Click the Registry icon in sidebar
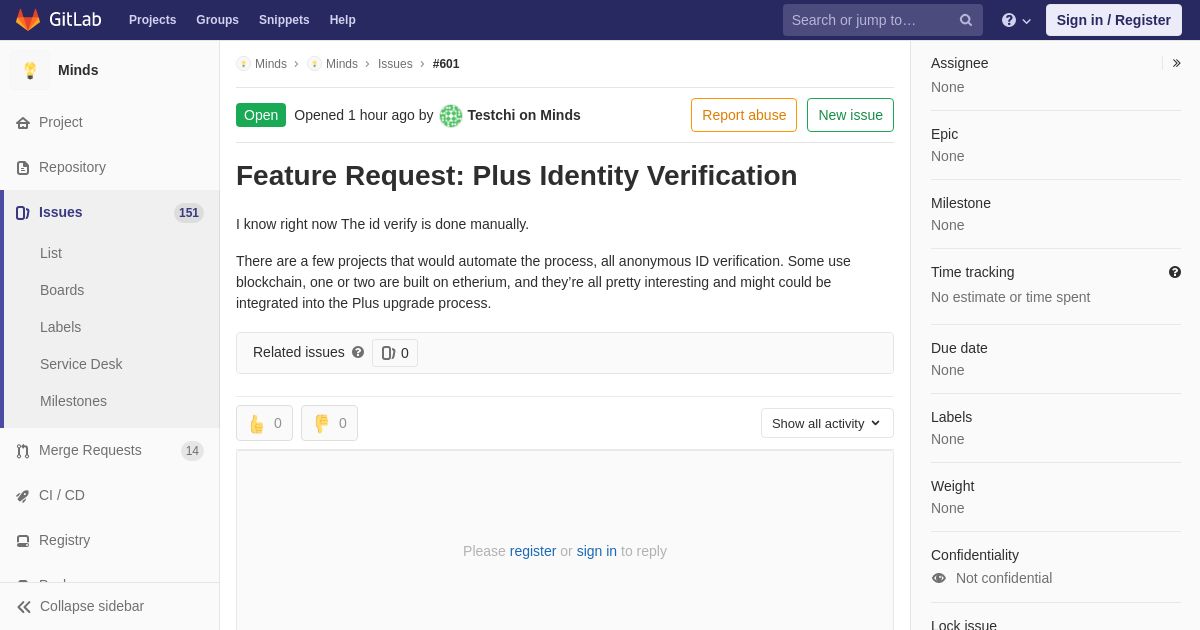The width and height of the screenshot is (1200, 630). [x=23, y=541]
